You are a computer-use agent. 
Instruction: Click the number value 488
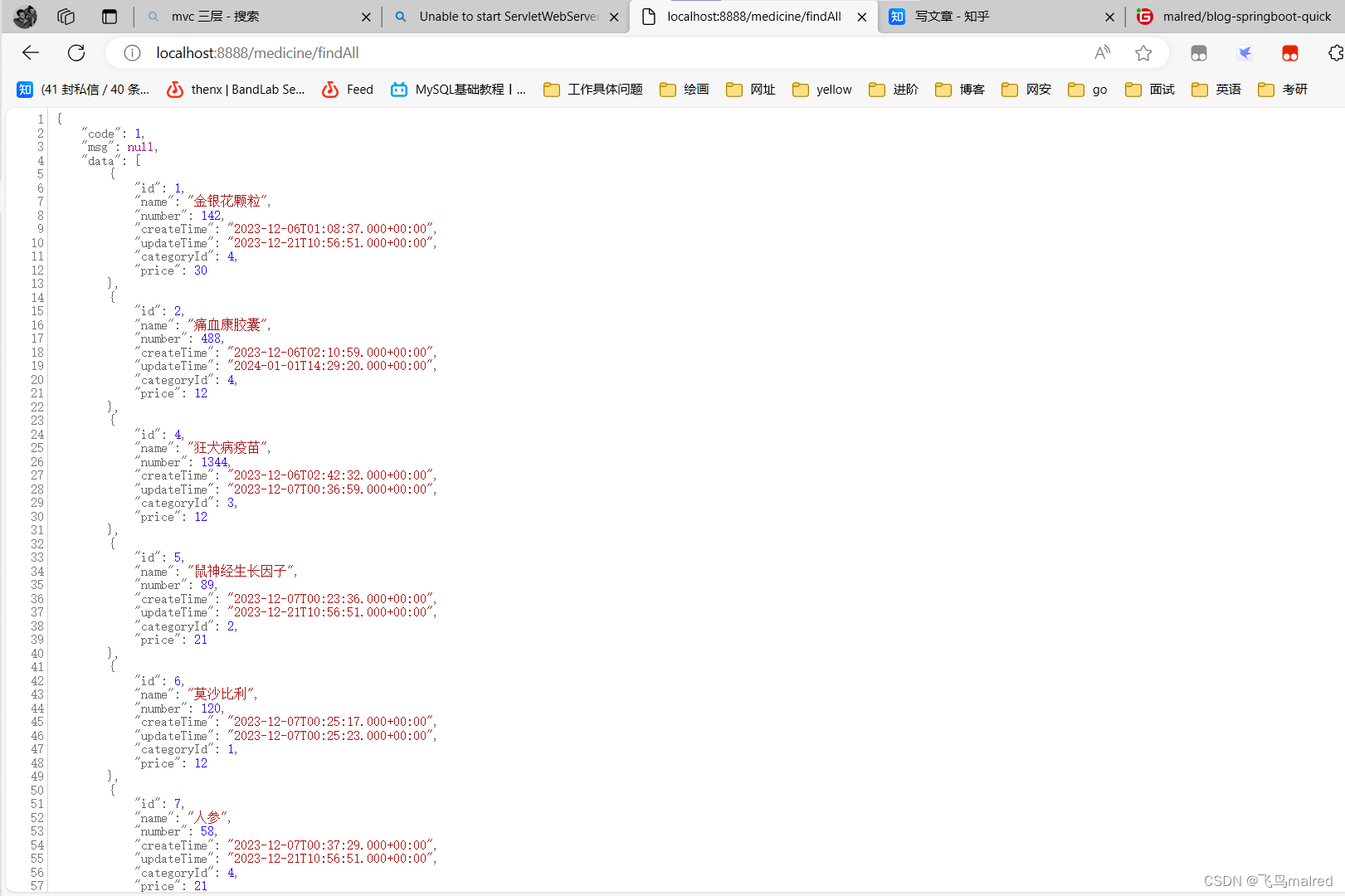(x=211, y=338)
